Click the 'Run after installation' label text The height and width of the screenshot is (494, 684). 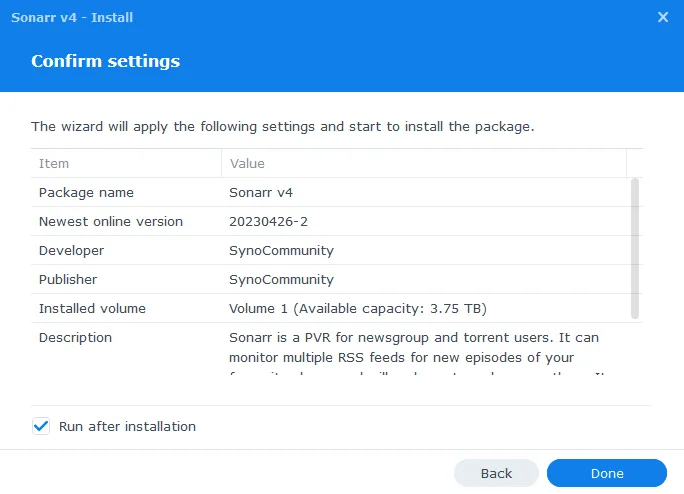pyautogui.click(x=127, y=426)
